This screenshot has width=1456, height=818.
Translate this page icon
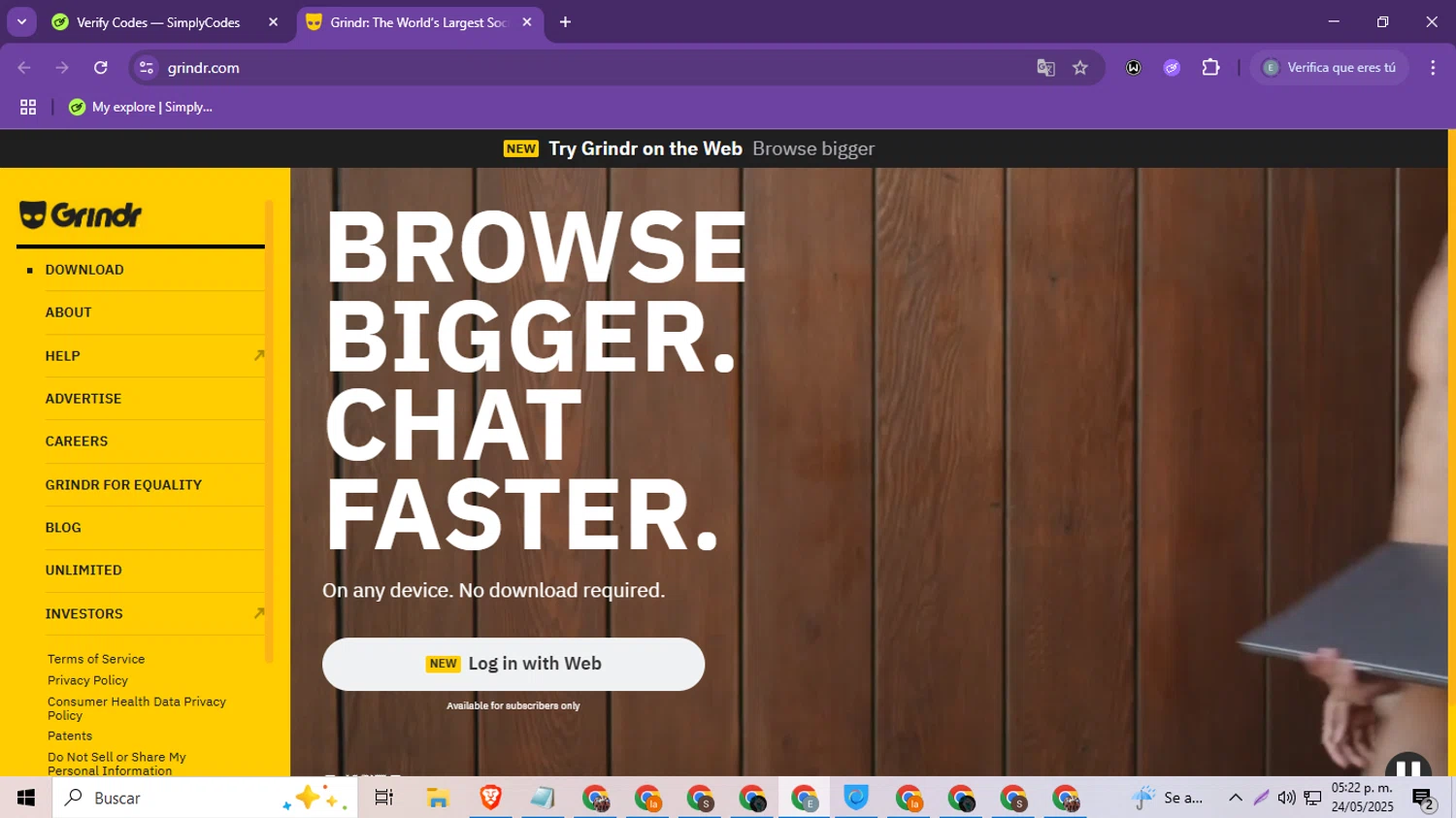1045,68
